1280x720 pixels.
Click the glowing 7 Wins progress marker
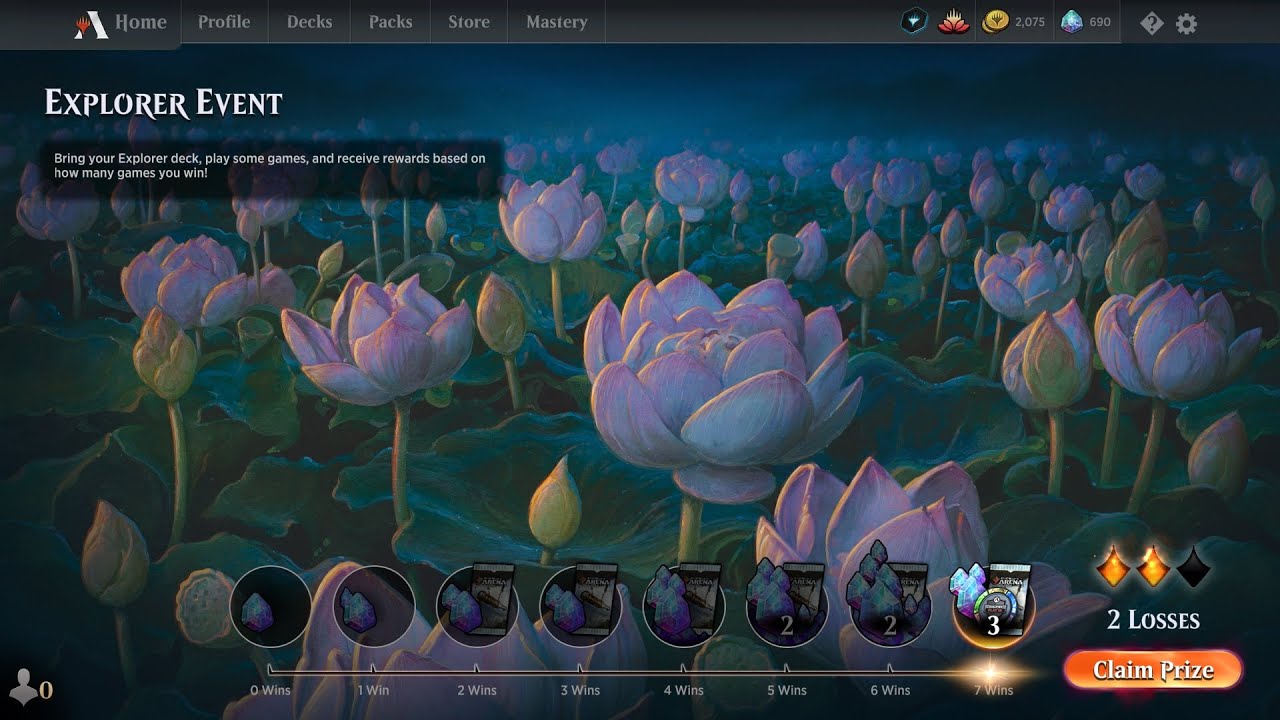tap(992, 671)
